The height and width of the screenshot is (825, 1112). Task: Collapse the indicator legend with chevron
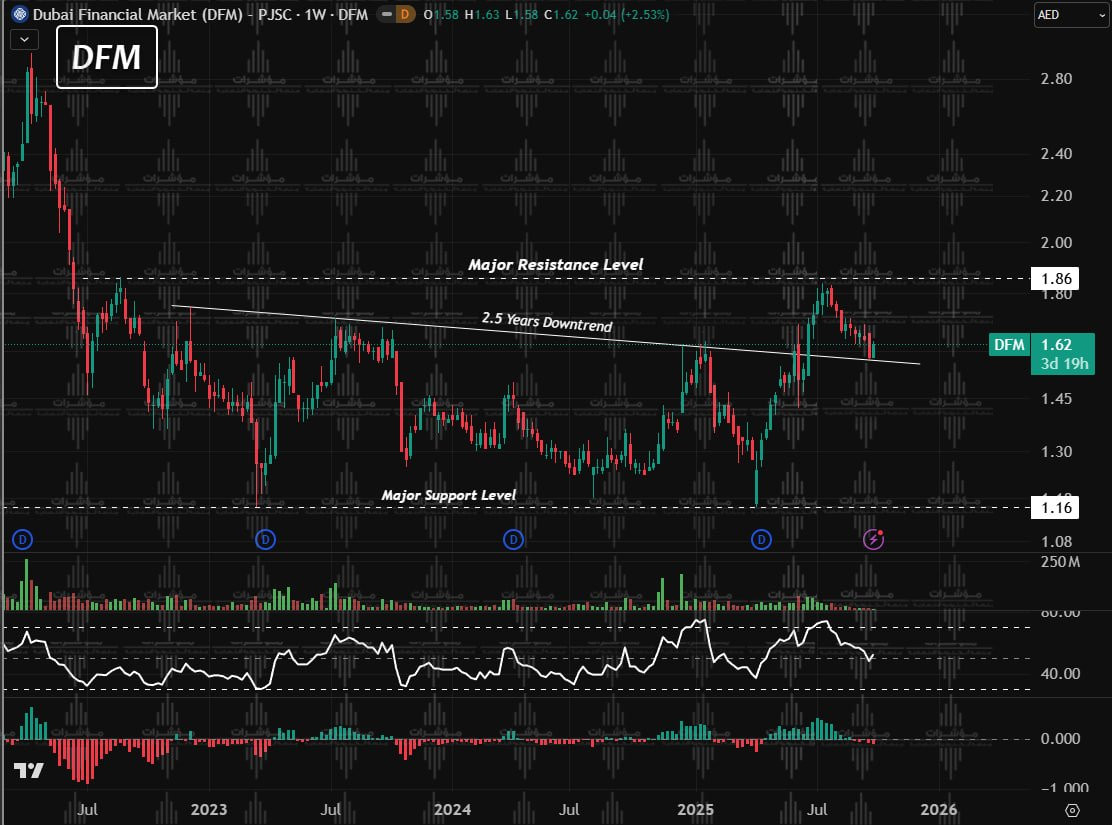point(24,40)
